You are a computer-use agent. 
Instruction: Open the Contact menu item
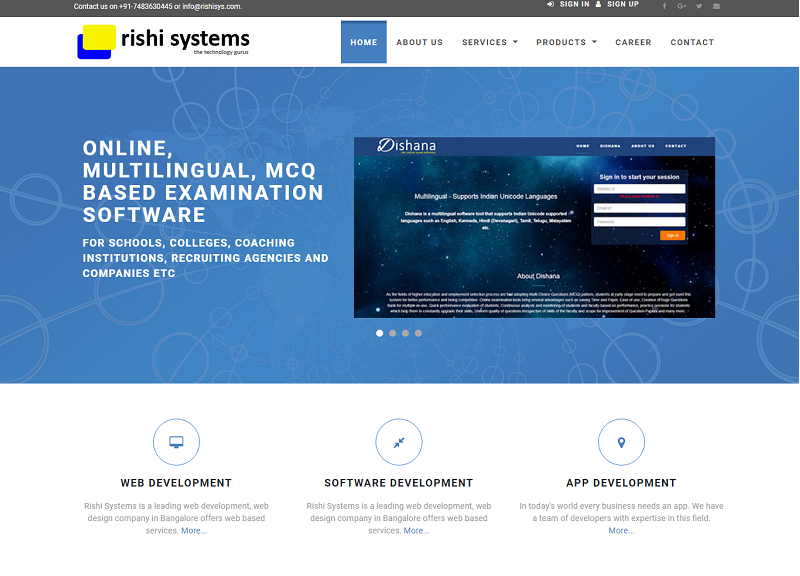(692, 42)
